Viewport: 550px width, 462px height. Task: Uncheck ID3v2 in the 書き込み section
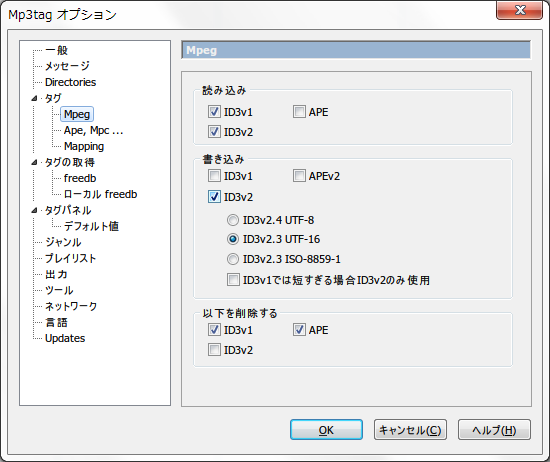pyautogui.click(x=214, y=197)
